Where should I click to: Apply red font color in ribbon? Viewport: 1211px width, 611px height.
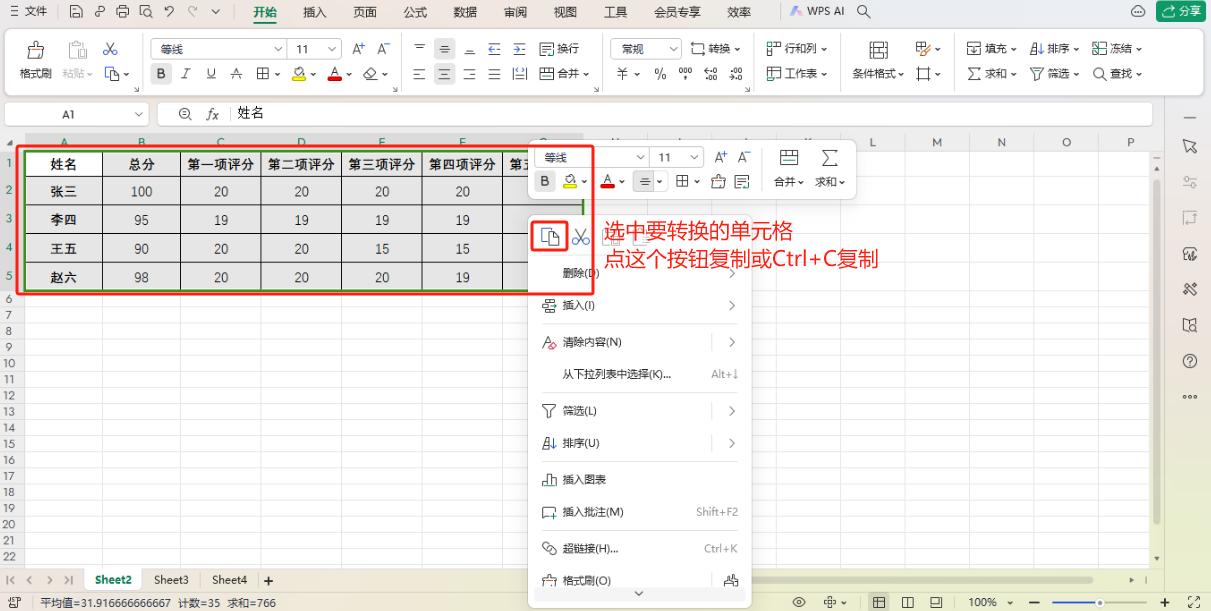point(335,73)
